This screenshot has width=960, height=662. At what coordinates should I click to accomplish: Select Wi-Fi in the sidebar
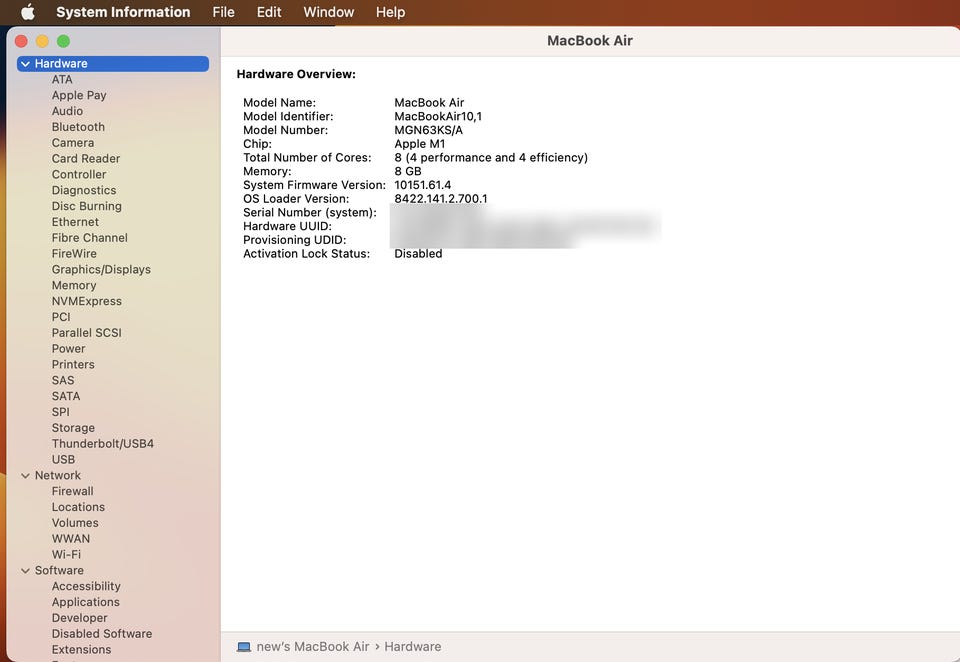[66, 554]
